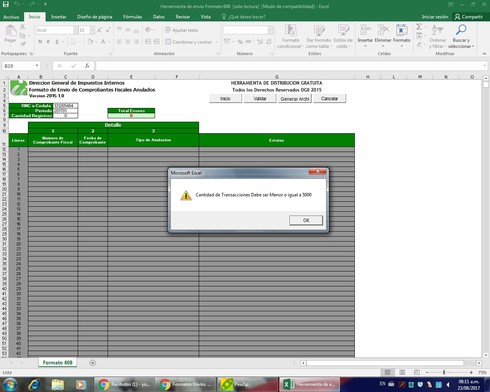Screen dimensions: 490x392
Task: Click the fx insert function icon
Action: (87, 66)
